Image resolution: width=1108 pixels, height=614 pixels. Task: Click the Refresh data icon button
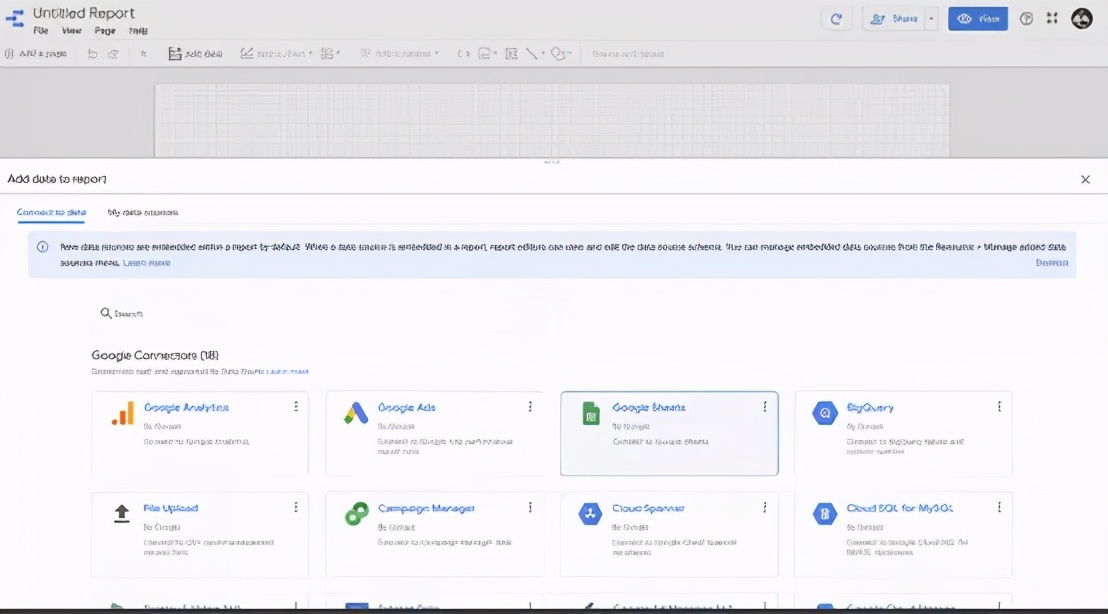[836, 19]
